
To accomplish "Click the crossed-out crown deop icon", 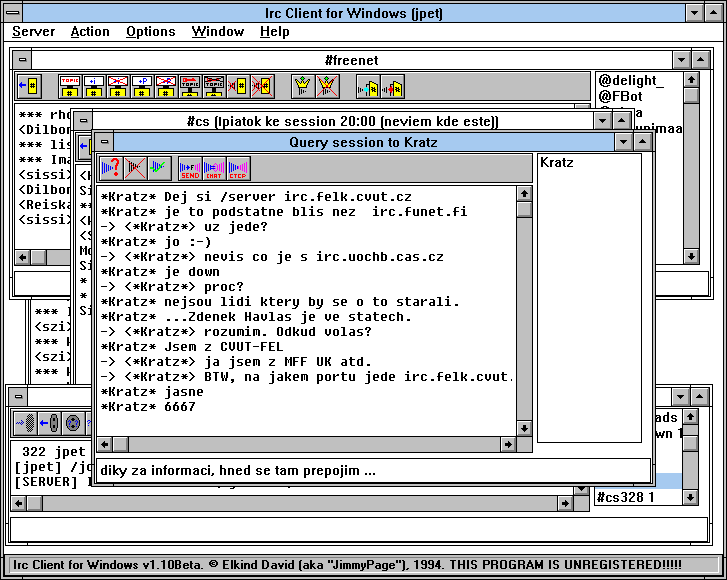I will click(x=327, y=86).
